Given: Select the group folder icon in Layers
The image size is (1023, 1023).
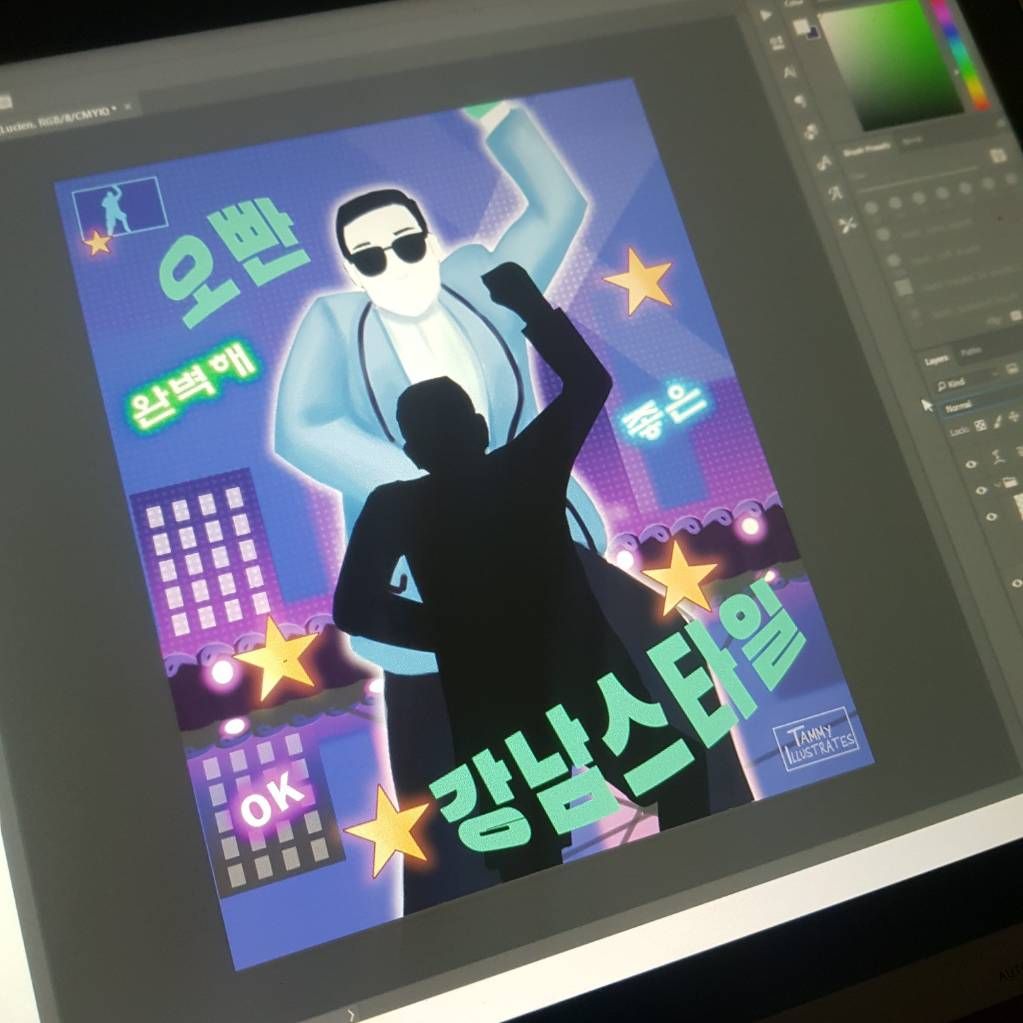Looking at the screenshot, I should (x=1009, y=483).
